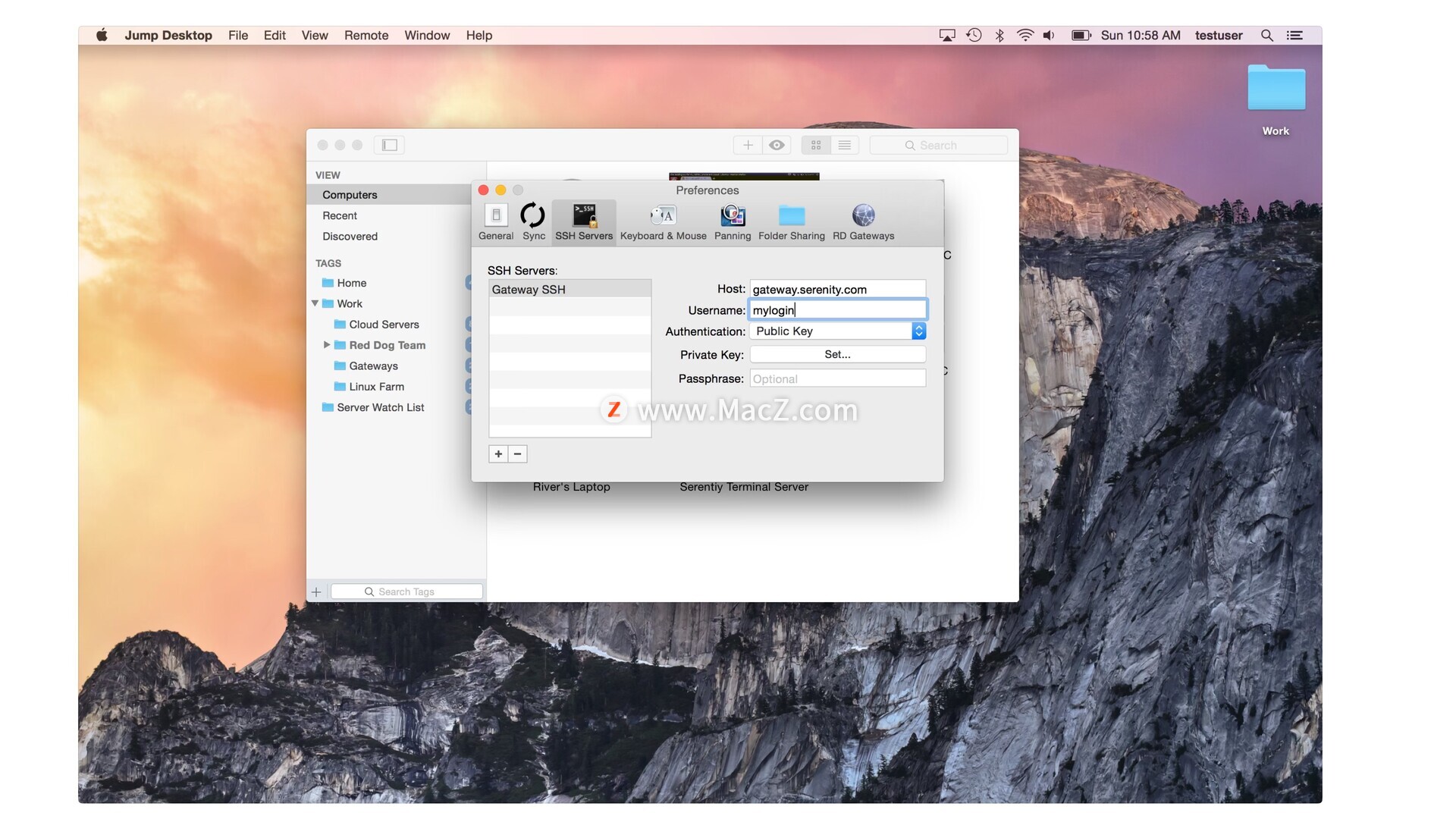
Task: Click the eye preview icon in toolbar
Action: (x=777, y=145)
